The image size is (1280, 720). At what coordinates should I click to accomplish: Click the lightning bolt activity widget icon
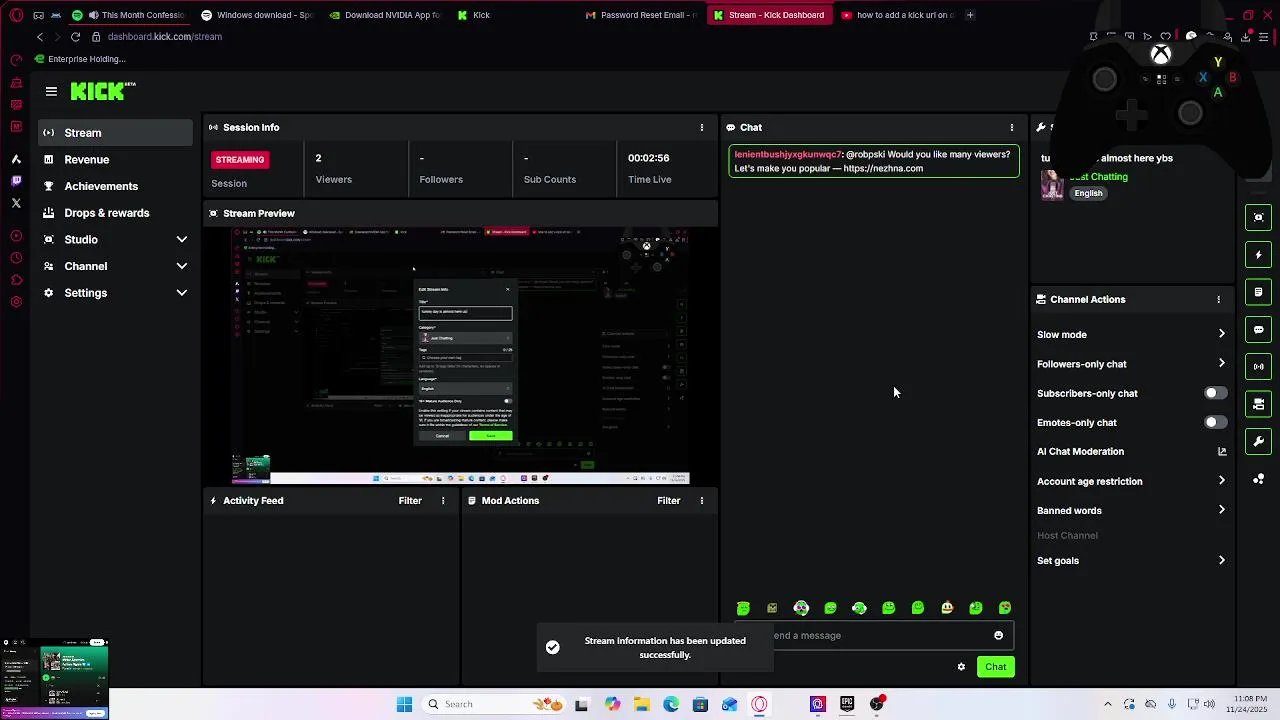click(x=1259, y=255)
